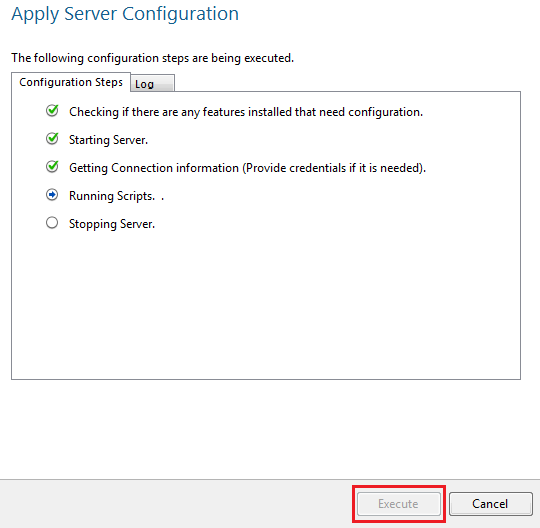Select the 'Starting Server.' step label
The image size is (540, 528).
click(x=108, y=140)
